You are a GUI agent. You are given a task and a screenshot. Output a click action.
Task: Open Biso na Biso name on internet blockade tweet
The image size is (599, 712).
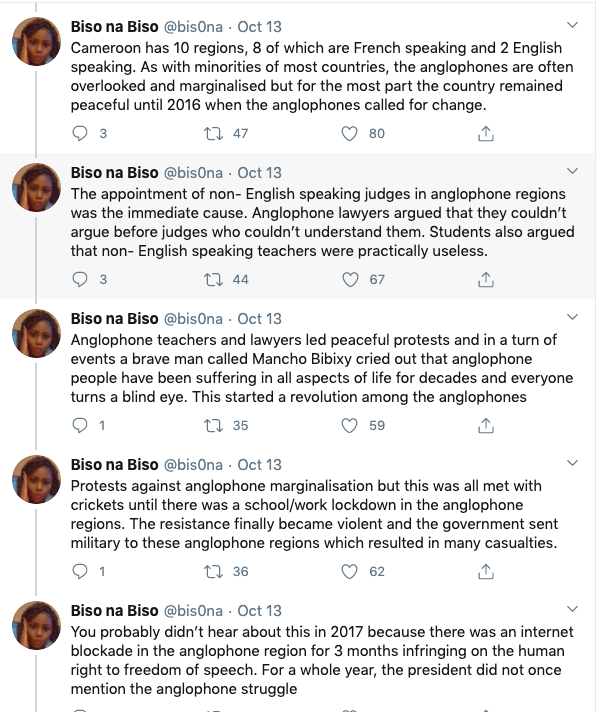pyautogui.click(x=114, y=611)
